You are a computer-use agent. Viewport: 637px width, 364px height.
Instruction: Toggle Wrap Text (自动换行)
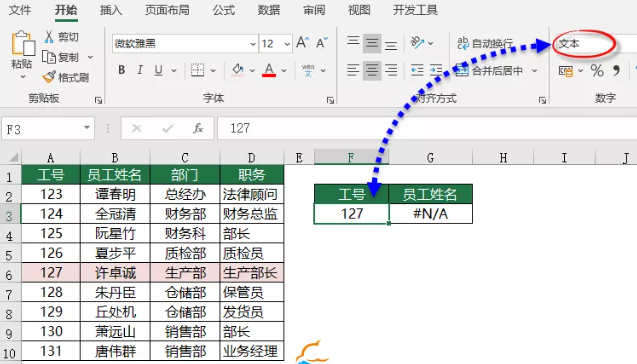485,43
